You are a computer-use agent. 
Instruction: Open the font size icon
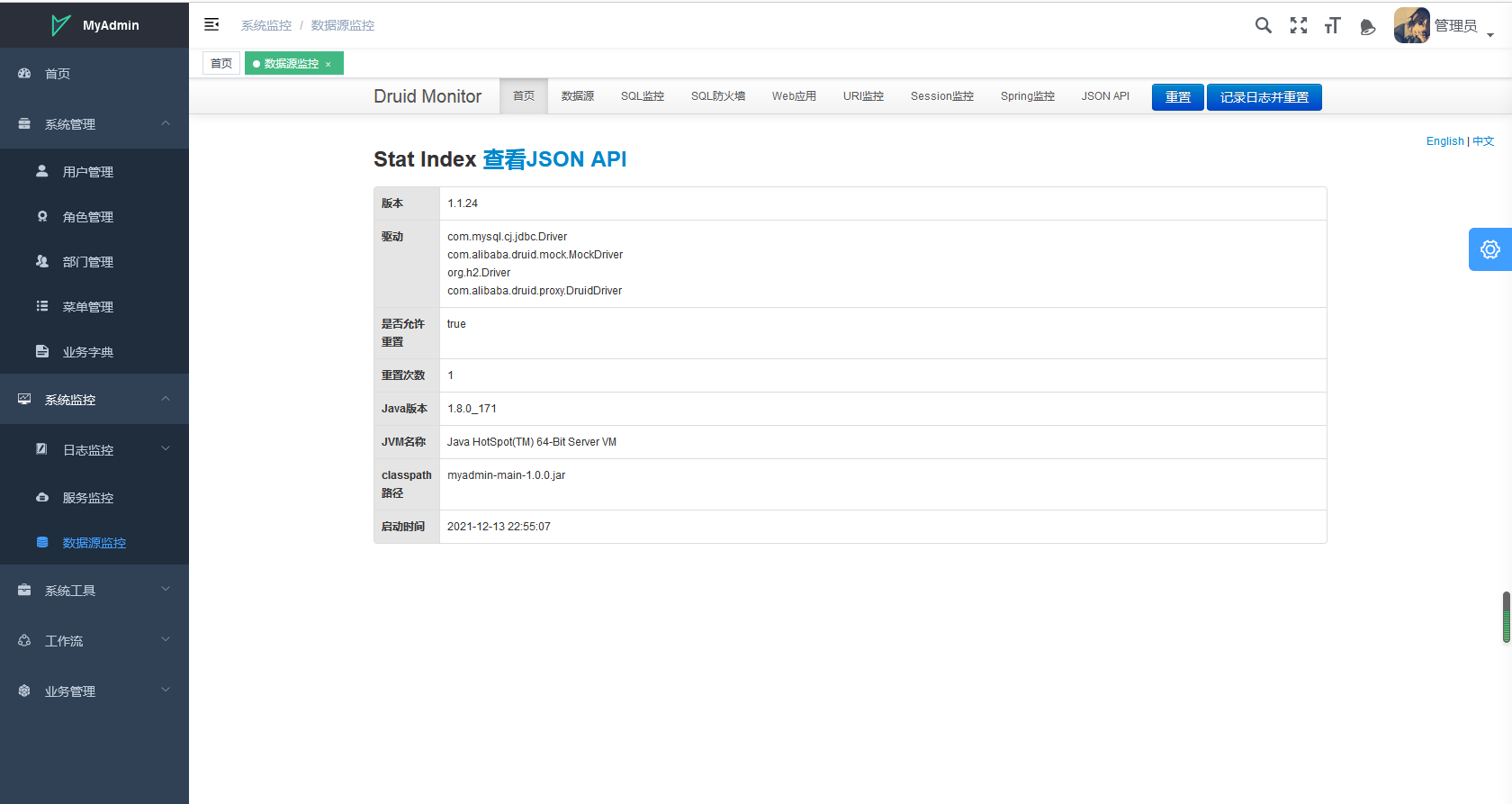(x=1333, y=25)
